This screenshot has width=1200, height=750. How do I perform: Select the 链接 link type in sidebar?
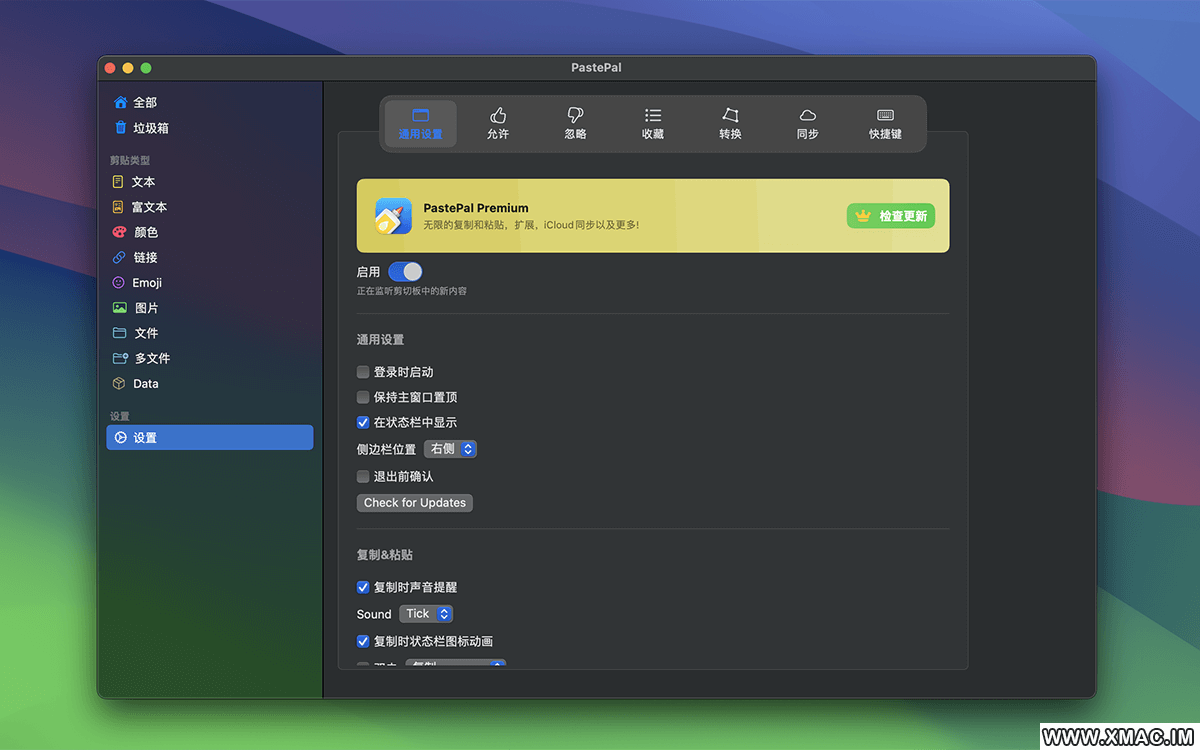[x=145, y=258]
